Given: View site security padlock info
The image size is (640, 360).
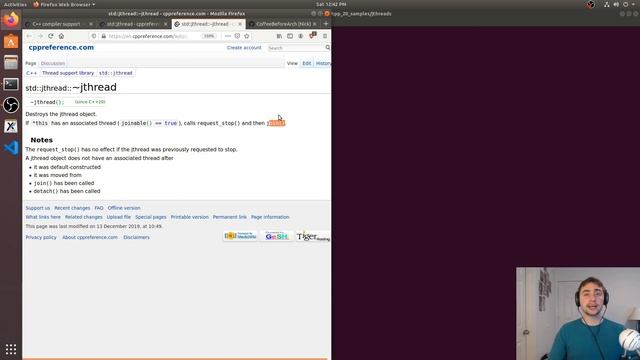Looking at the screenshot, I should [x=103, y=36].
